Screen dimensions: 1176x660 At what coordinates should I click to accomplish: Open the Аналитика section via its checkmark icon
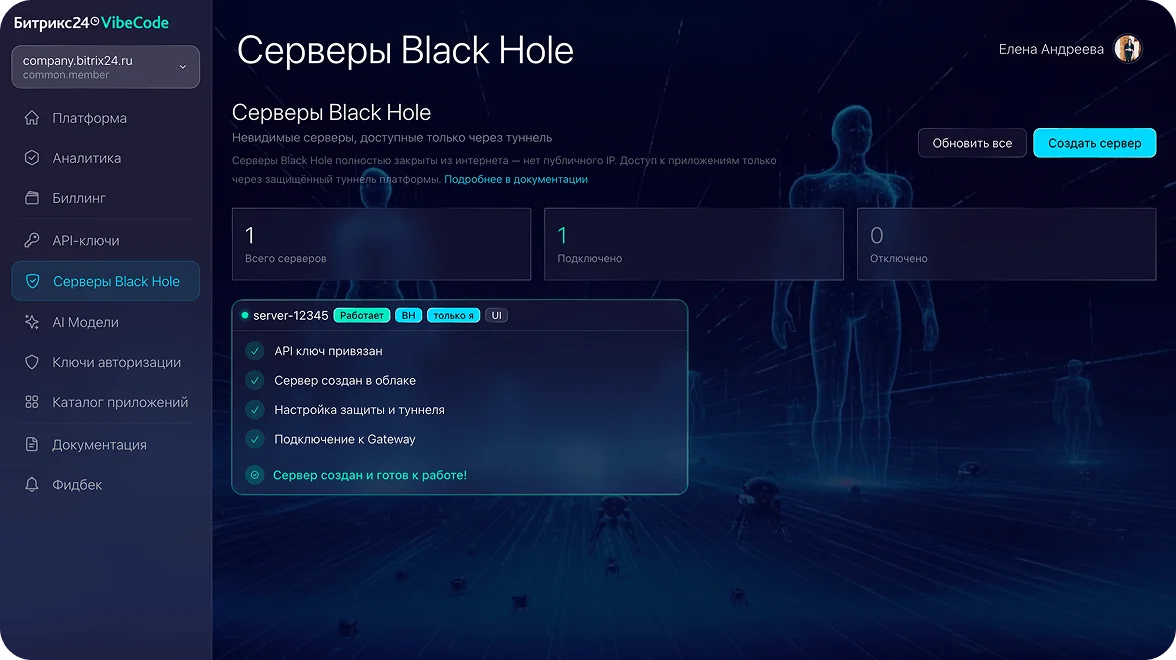click(x=32, y=158)
